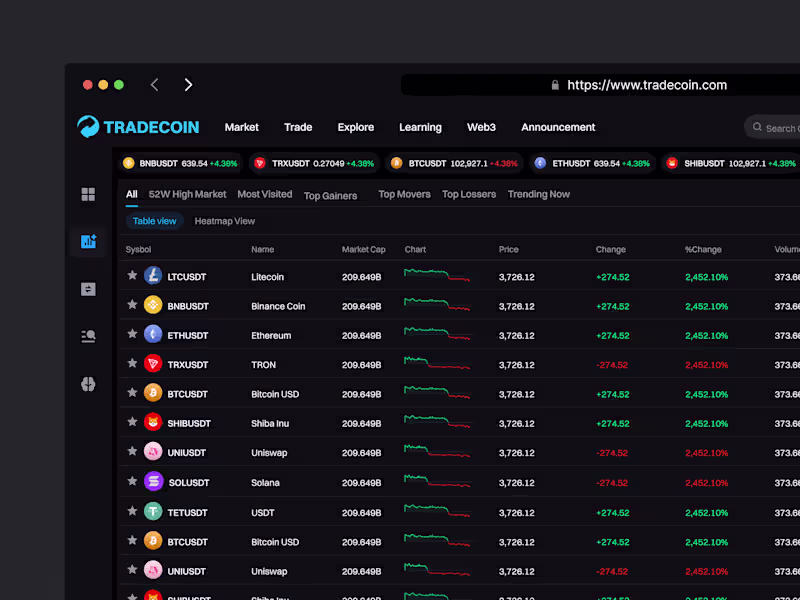The height and width of the screenshot is (600, 800).
Task: Click the address bar lock icon
Action: click(x=555, y=85)
